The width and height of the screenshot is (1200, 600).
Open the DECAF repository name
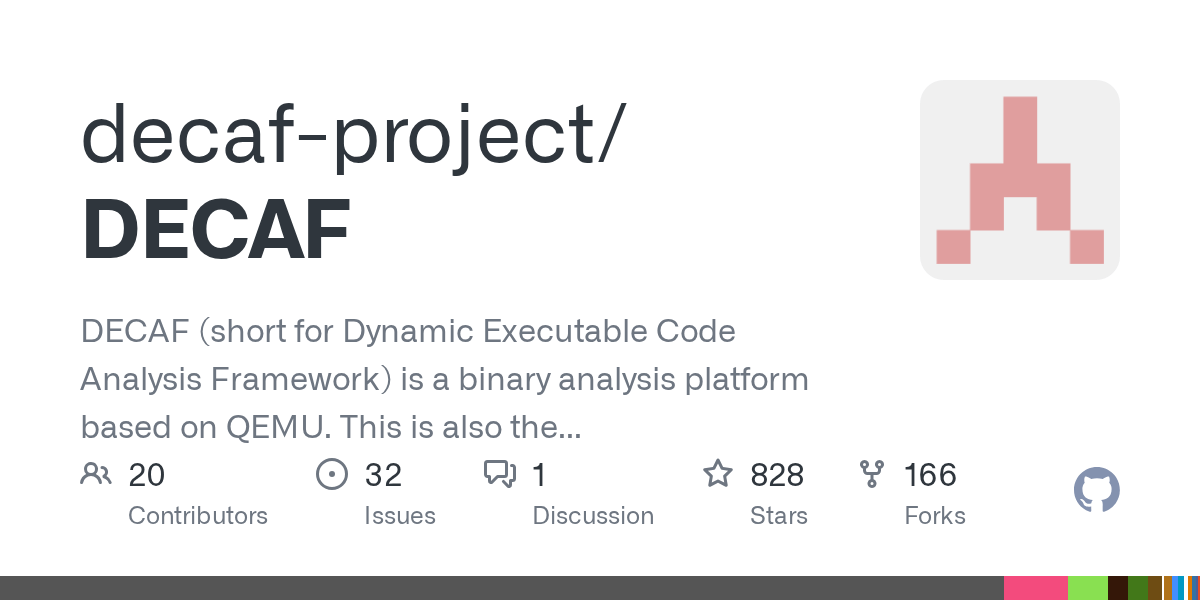216,232
